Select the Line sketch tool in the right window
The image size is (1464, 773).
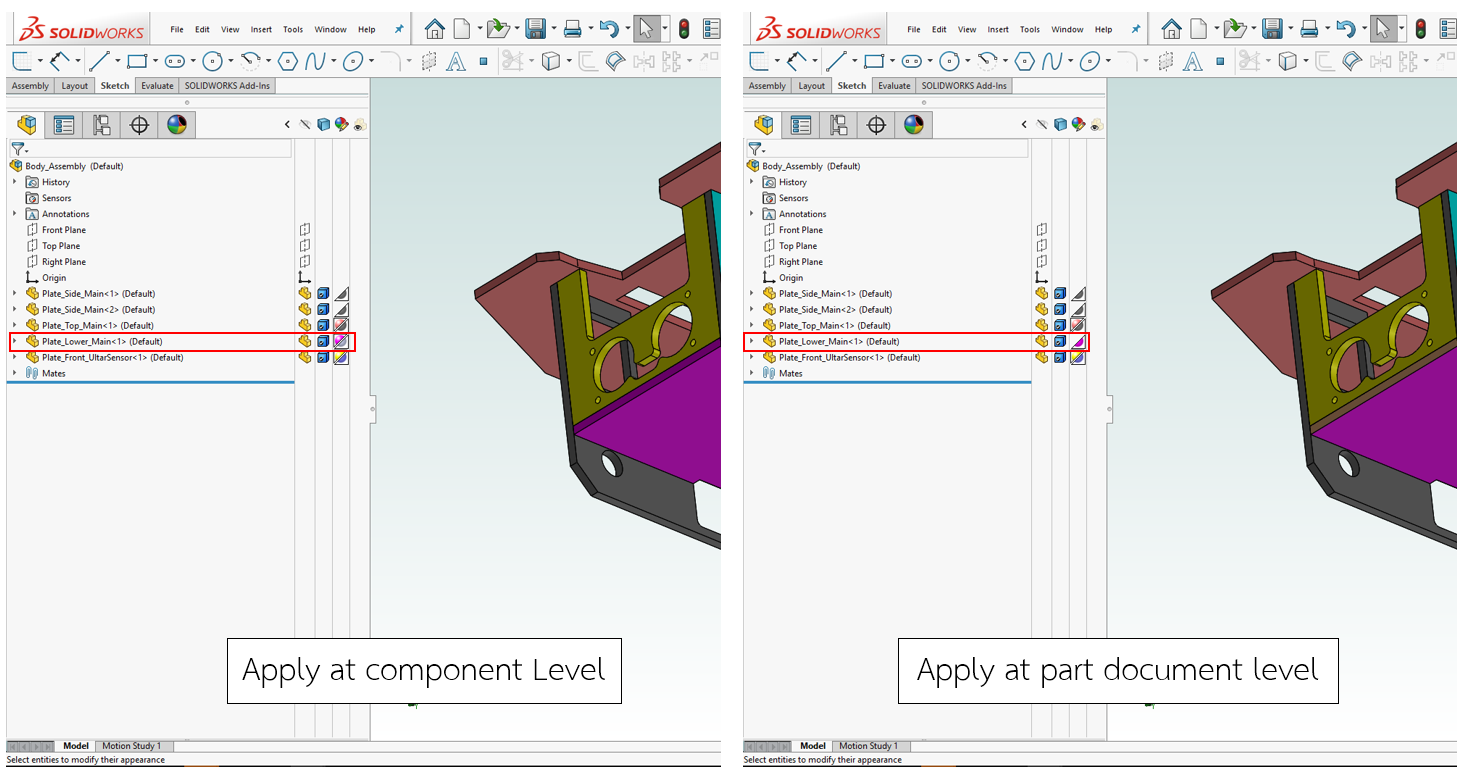pyautogui.click(x=836, y=61)
